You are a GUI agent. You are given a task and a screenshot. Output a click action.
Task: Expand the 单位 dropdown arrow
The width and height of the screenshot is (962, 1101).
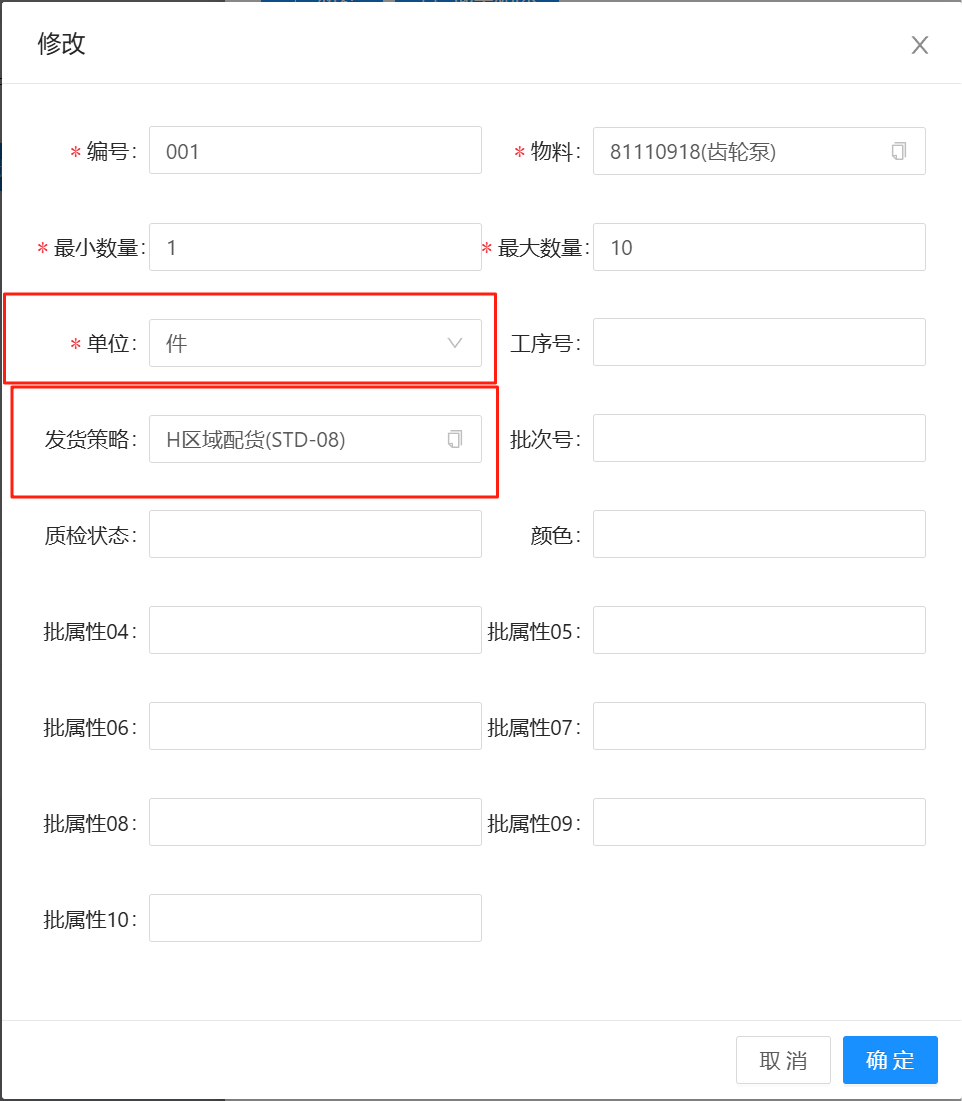(455, 343)
